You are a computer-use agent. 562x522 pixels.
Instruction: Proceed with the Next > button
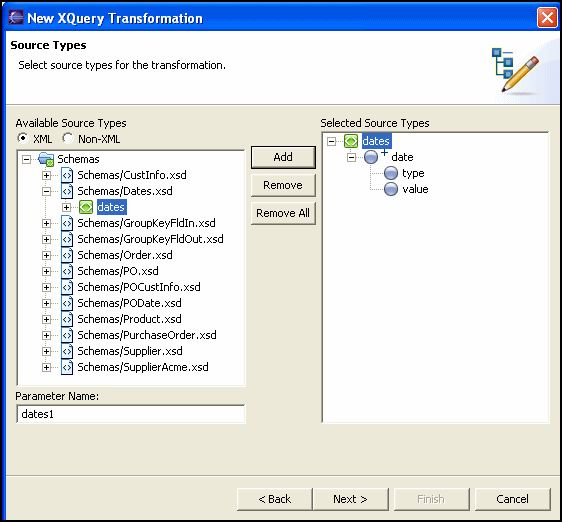point(351,499)
